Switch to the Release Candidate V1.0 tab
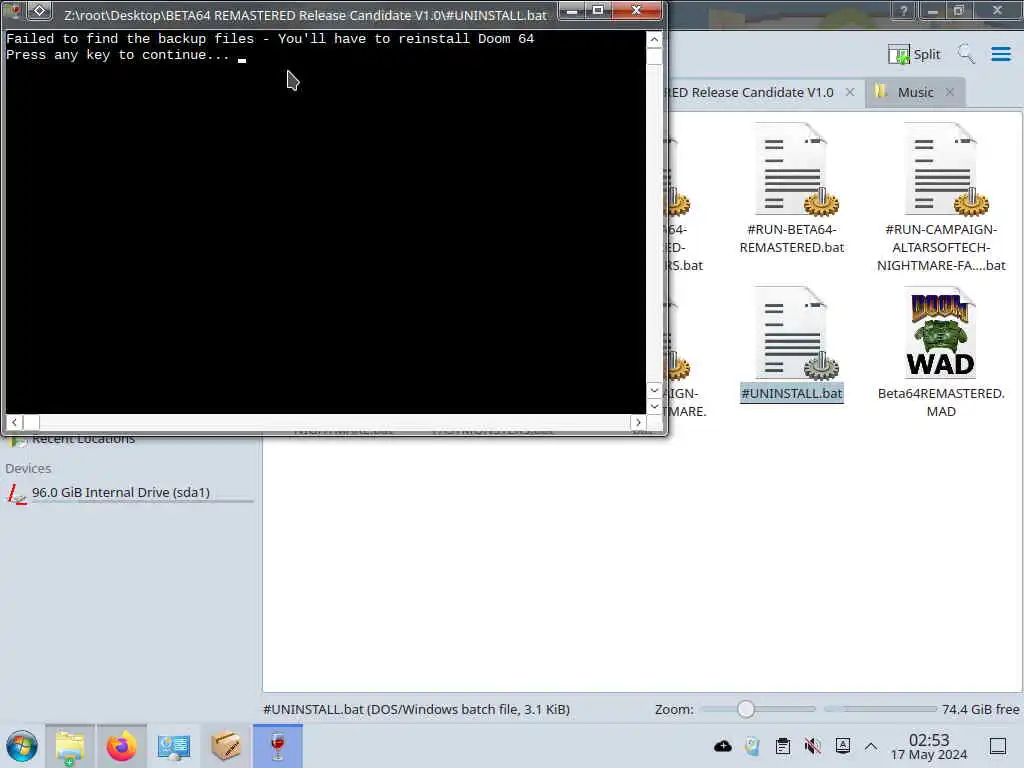The image size is (1024, 768). [x=751, y=93]
